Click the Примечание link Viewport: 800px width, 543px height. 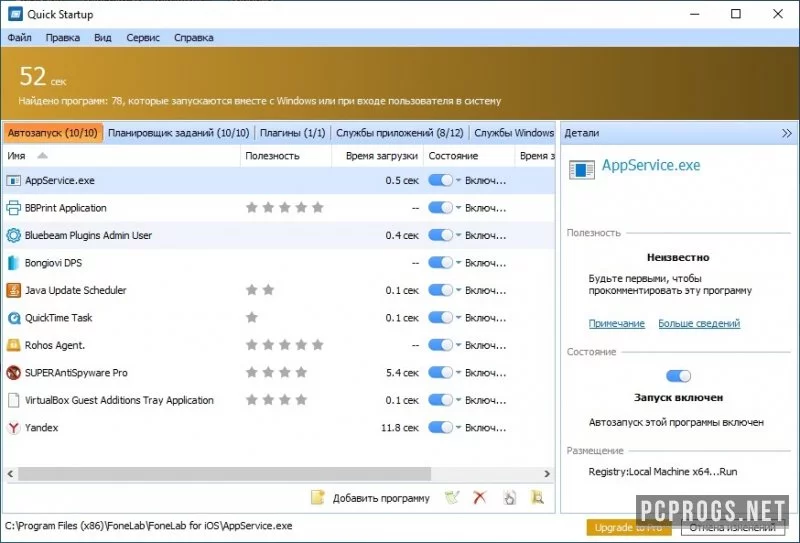[616, 324]
